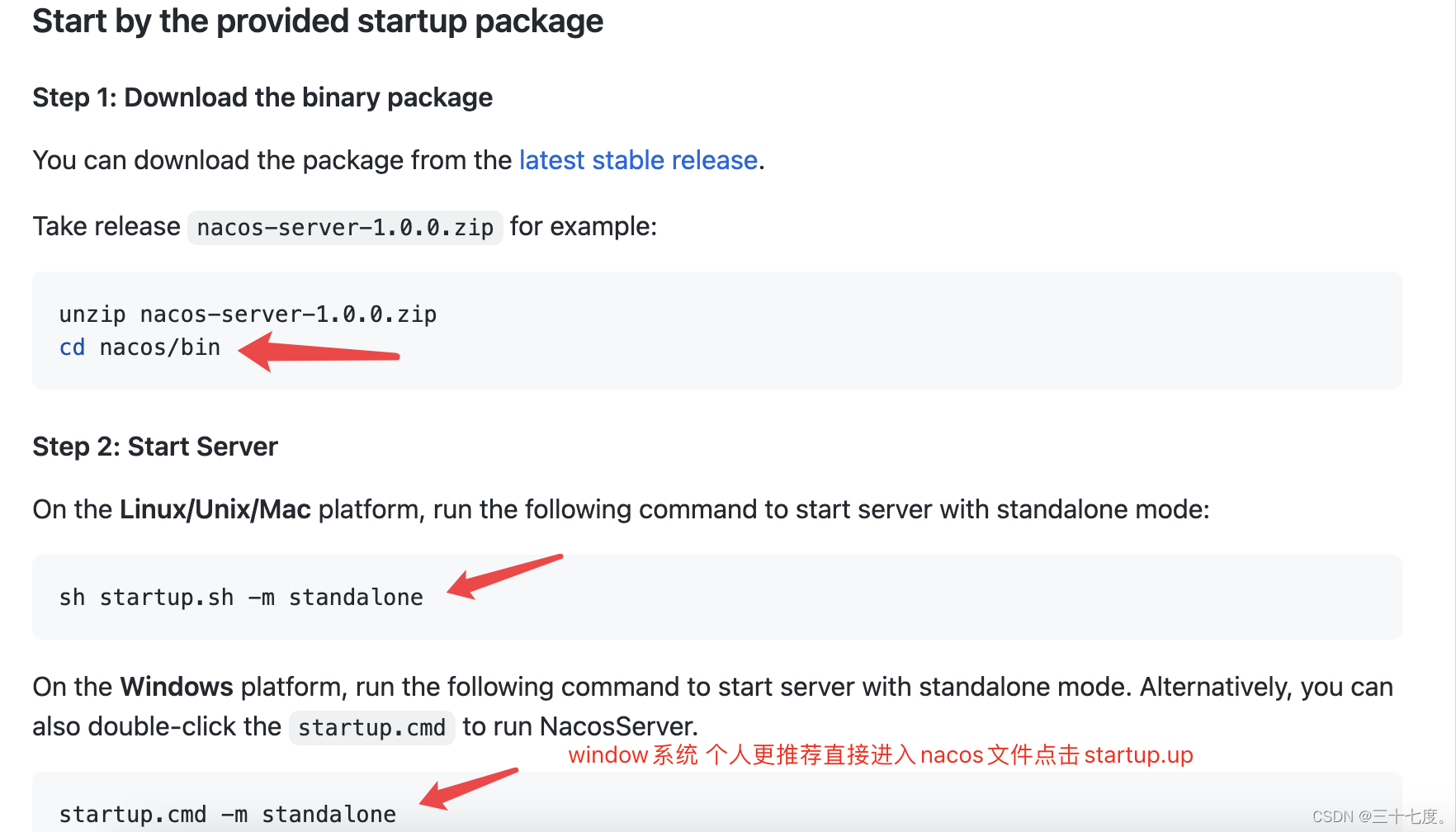1456x832 pixels.
Task: Click the red arrow pointing to startup.cmd command
Action: coord(467,788)
